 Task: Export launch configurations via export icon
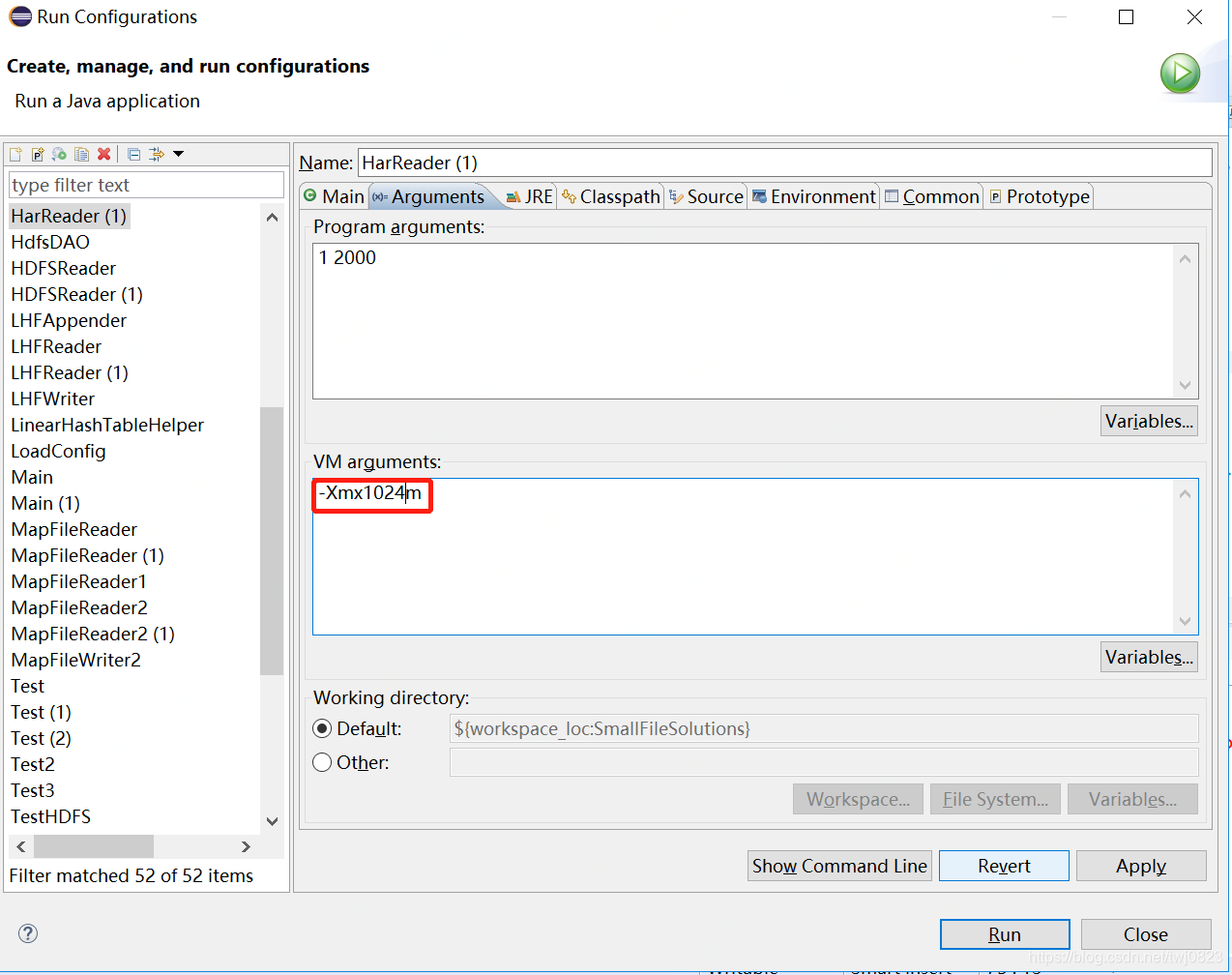pyautogui.click(x=58, y=154)
